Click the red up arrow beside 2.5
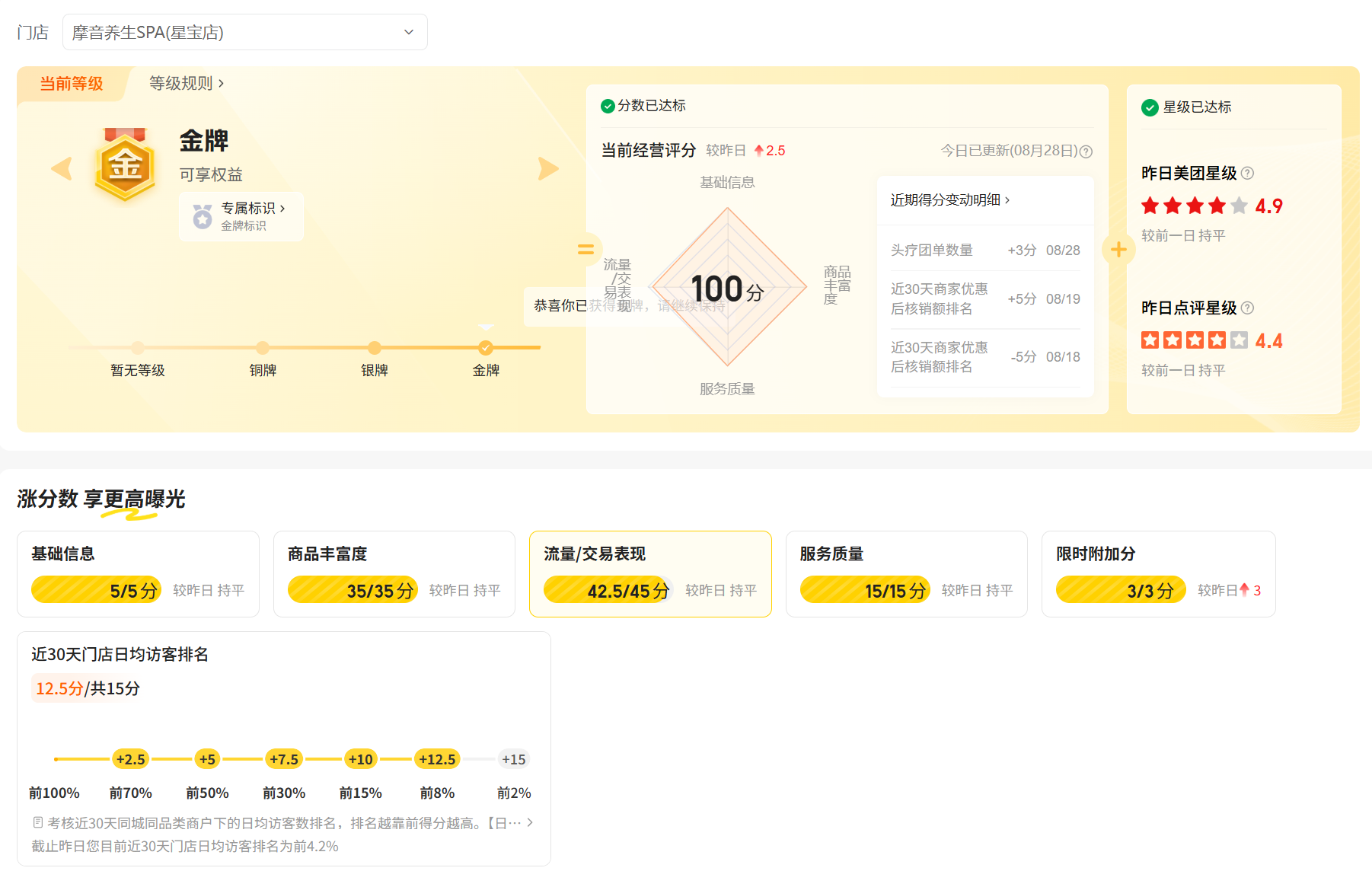1372x871 pixels. pyautogui.click(x=758, y=151)
